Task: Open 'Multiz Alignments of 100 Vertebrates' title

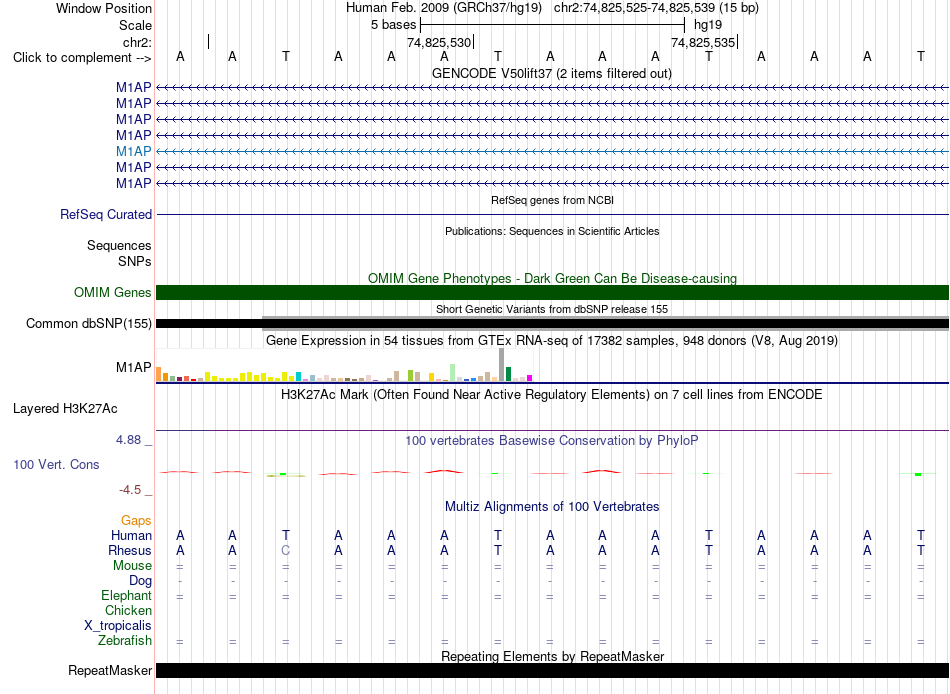Action: (x=552, y=507)
